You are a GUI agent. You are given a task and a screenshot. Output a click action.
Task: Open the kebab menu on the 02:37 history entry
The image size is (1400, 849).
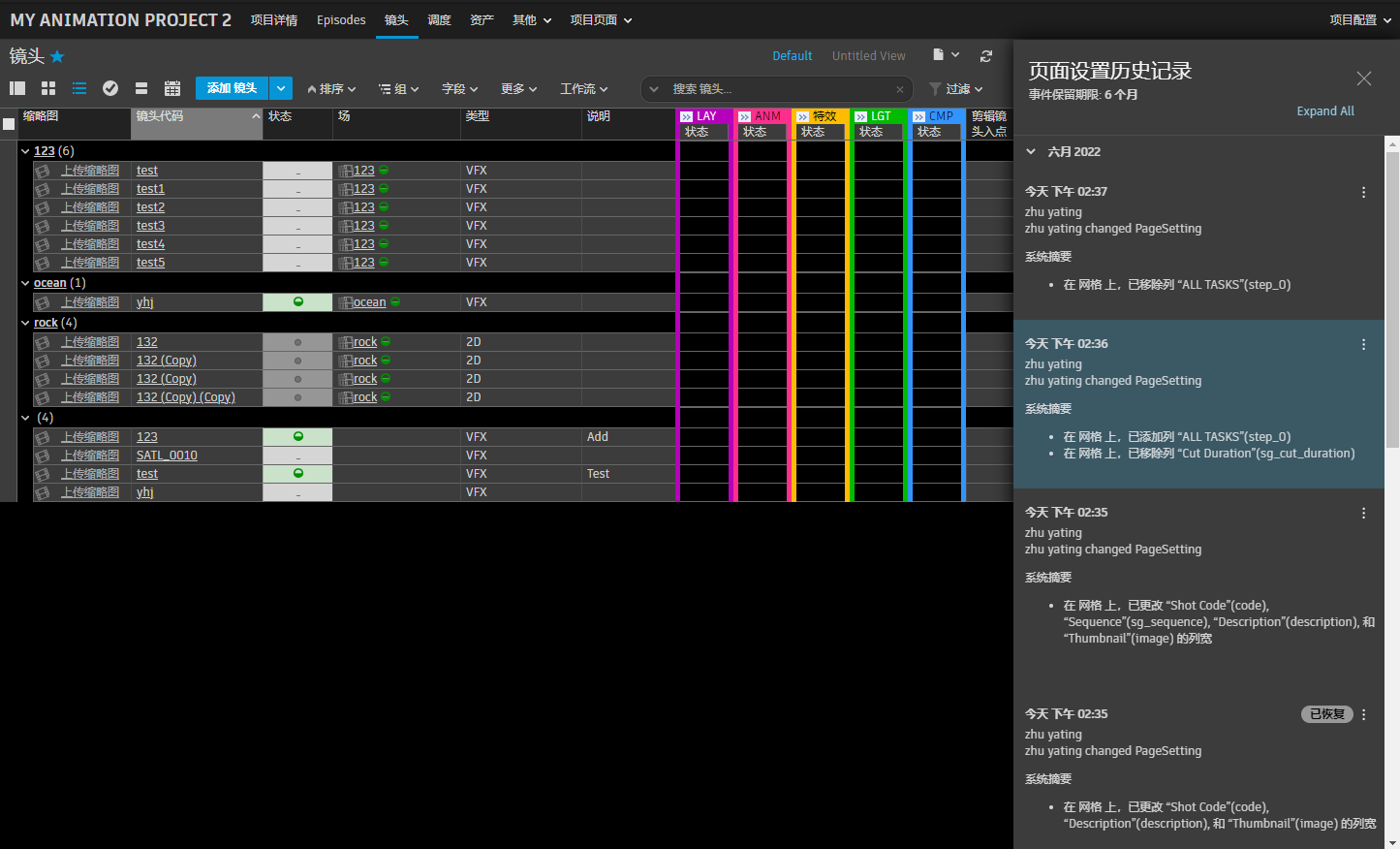click(1363, 192)
